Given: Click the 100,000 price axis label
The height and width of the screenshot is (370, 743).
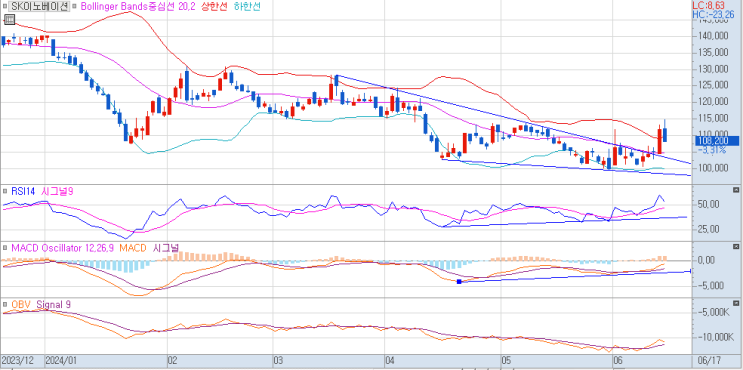Looking at the screenshot, I should pyautogui.click(x=714, y=168).
